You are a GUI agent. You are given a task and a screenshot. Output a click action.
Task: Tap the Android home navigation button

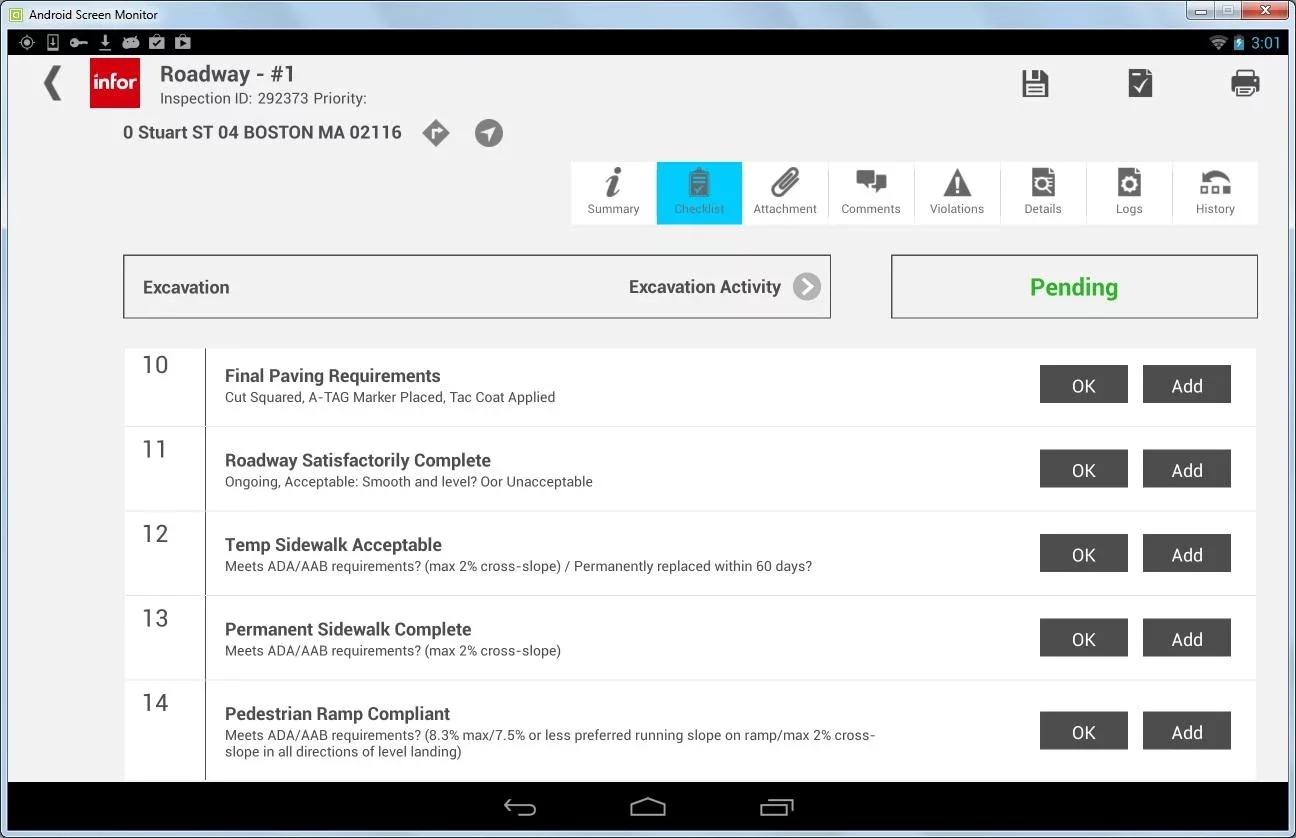[x=648, y=807]
